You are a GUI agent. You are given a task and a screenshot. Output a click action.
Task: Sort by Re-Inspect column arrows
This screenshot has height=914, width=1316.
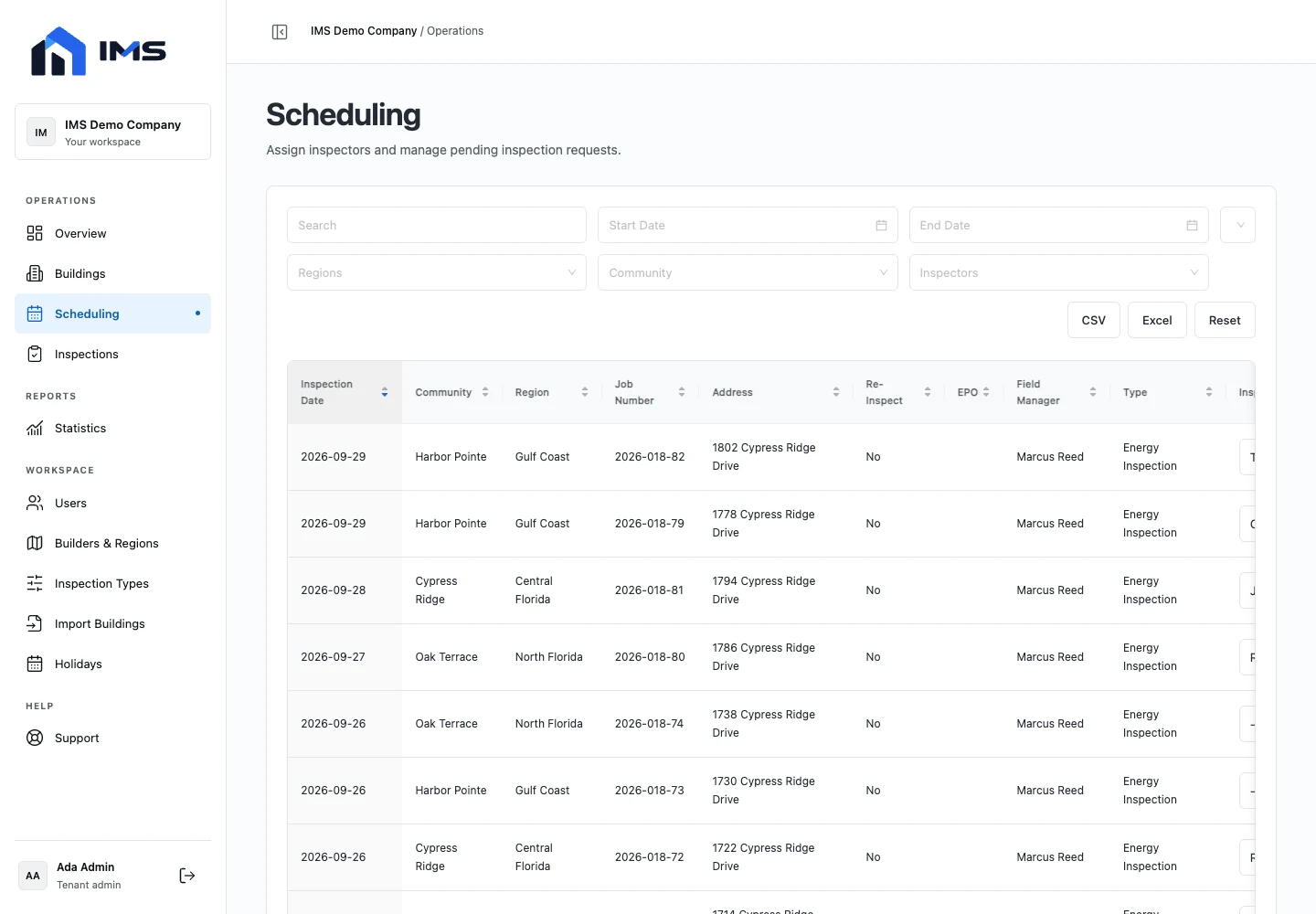[928, 392]
